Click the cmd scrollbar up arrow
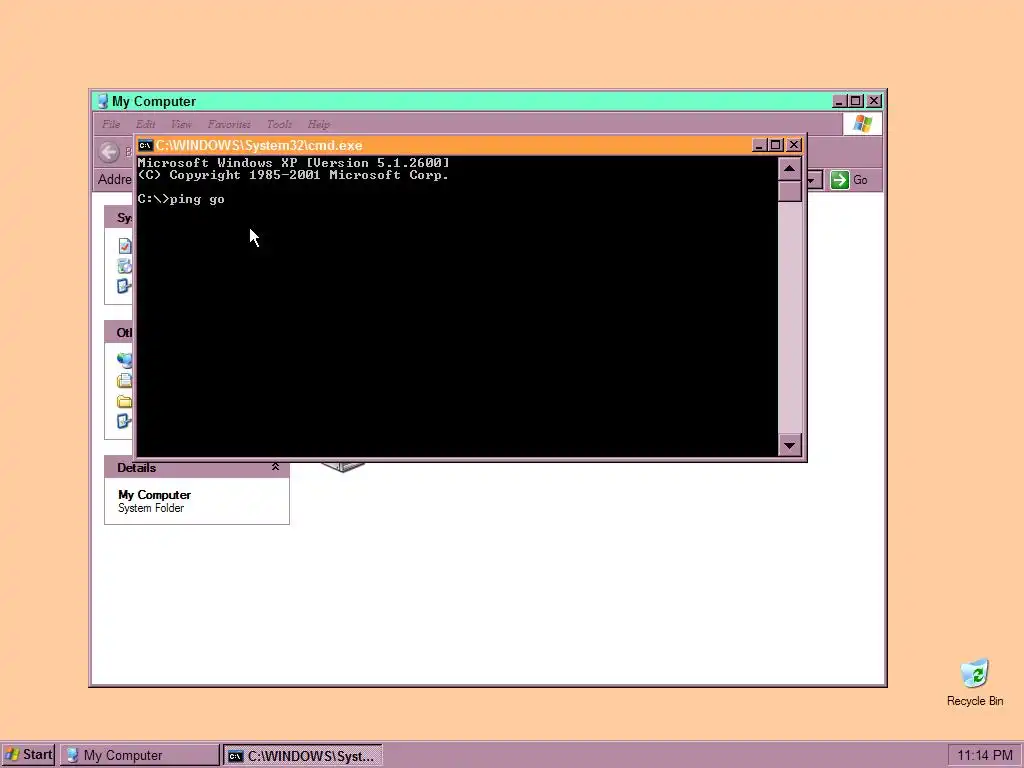Image resolution: width=1024 pixels, height=768 pixels. pyautogui.click(x=790, y=169)
